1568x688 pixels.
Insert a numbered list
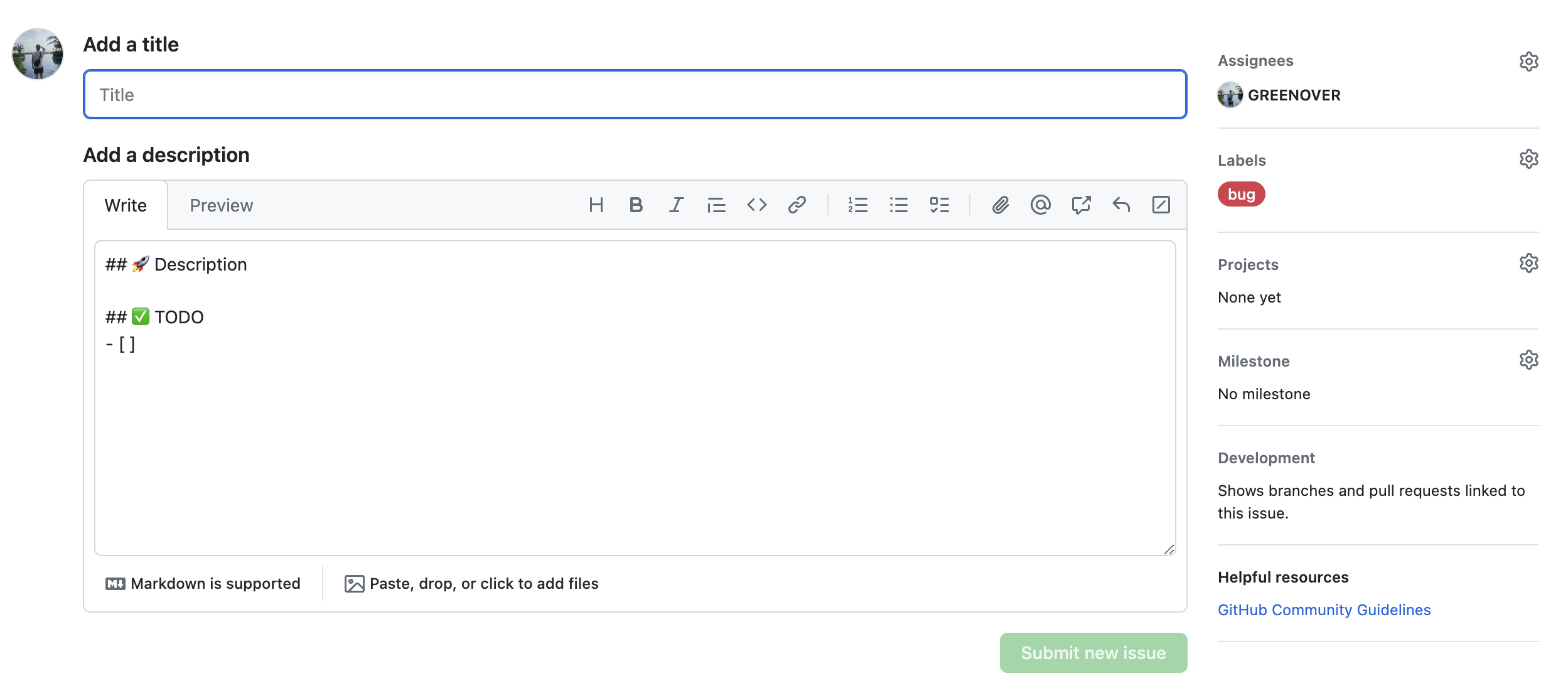pyautogui.click(x=857, y=205)
